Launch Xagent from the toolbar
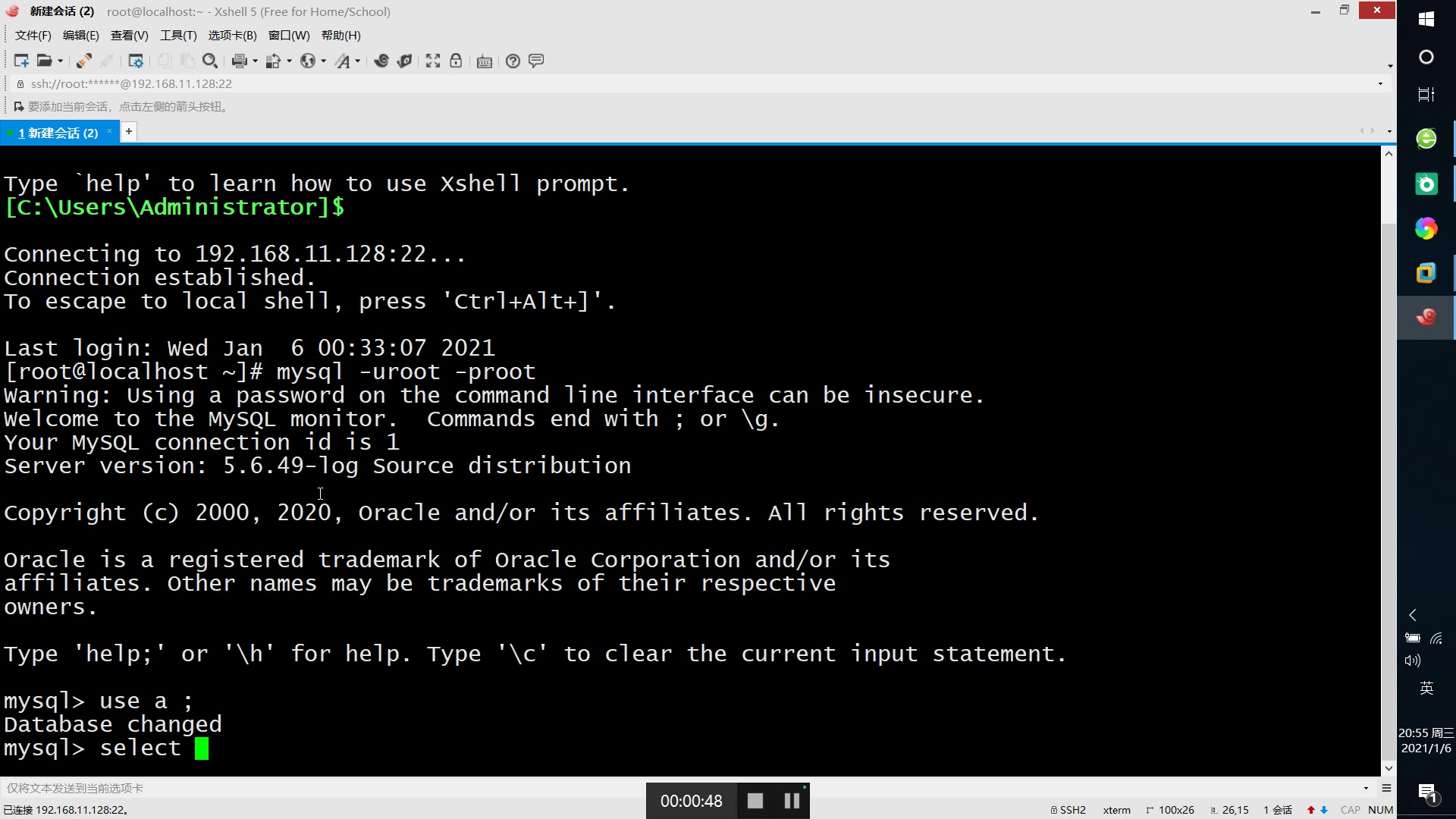 [x=405, y=61]
